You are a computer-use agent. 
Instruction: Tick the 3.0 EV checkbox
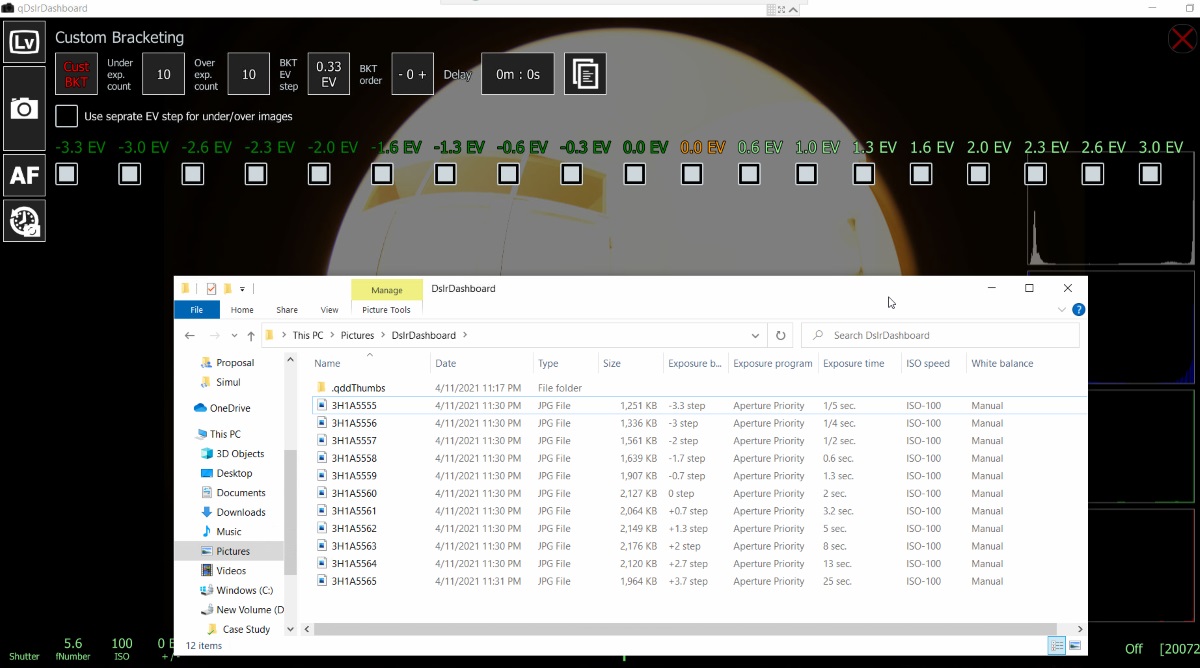(1151, 174)
